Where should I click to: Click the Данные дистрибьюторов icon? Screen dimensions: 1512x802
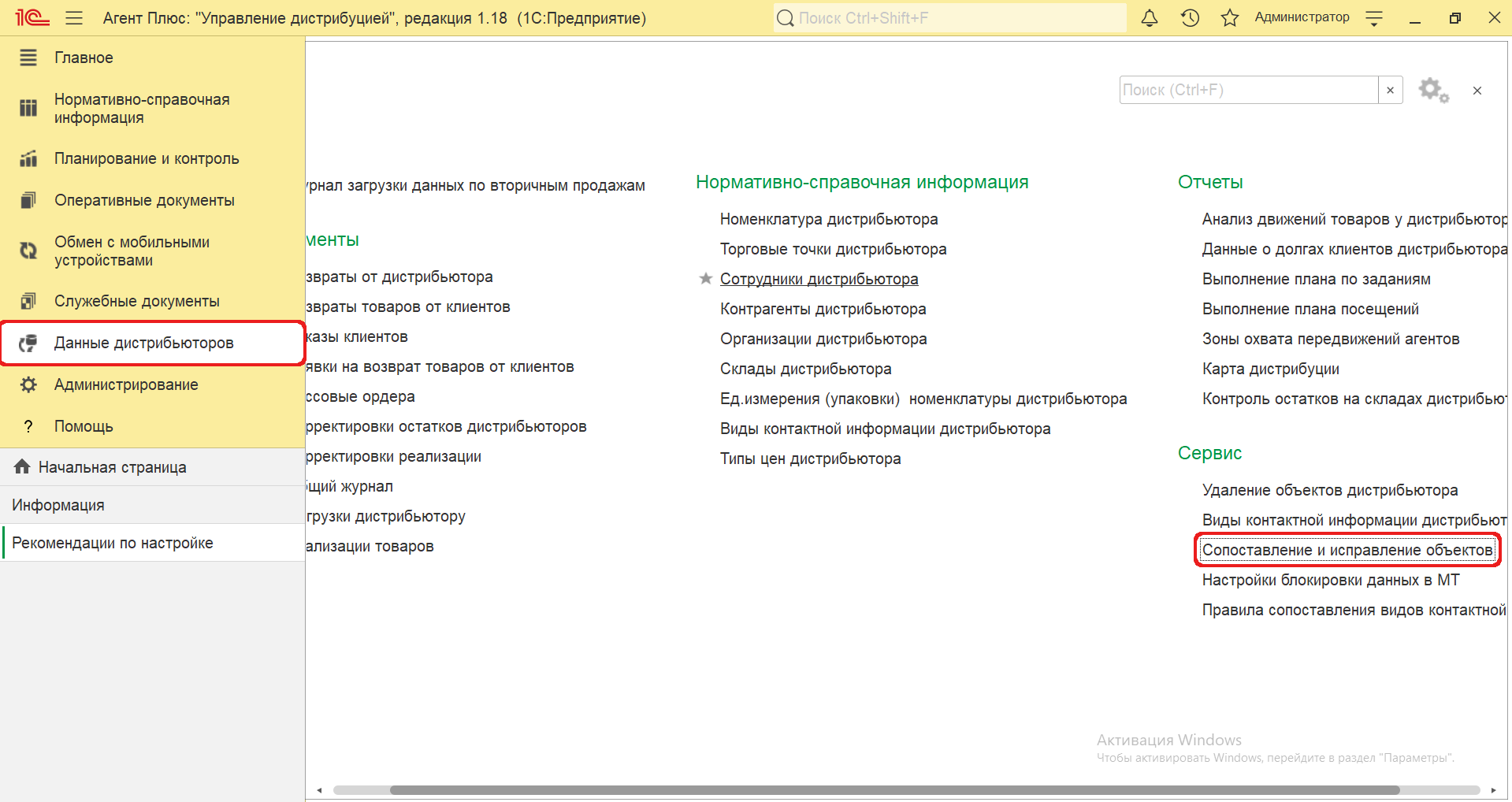pos(28,343)
